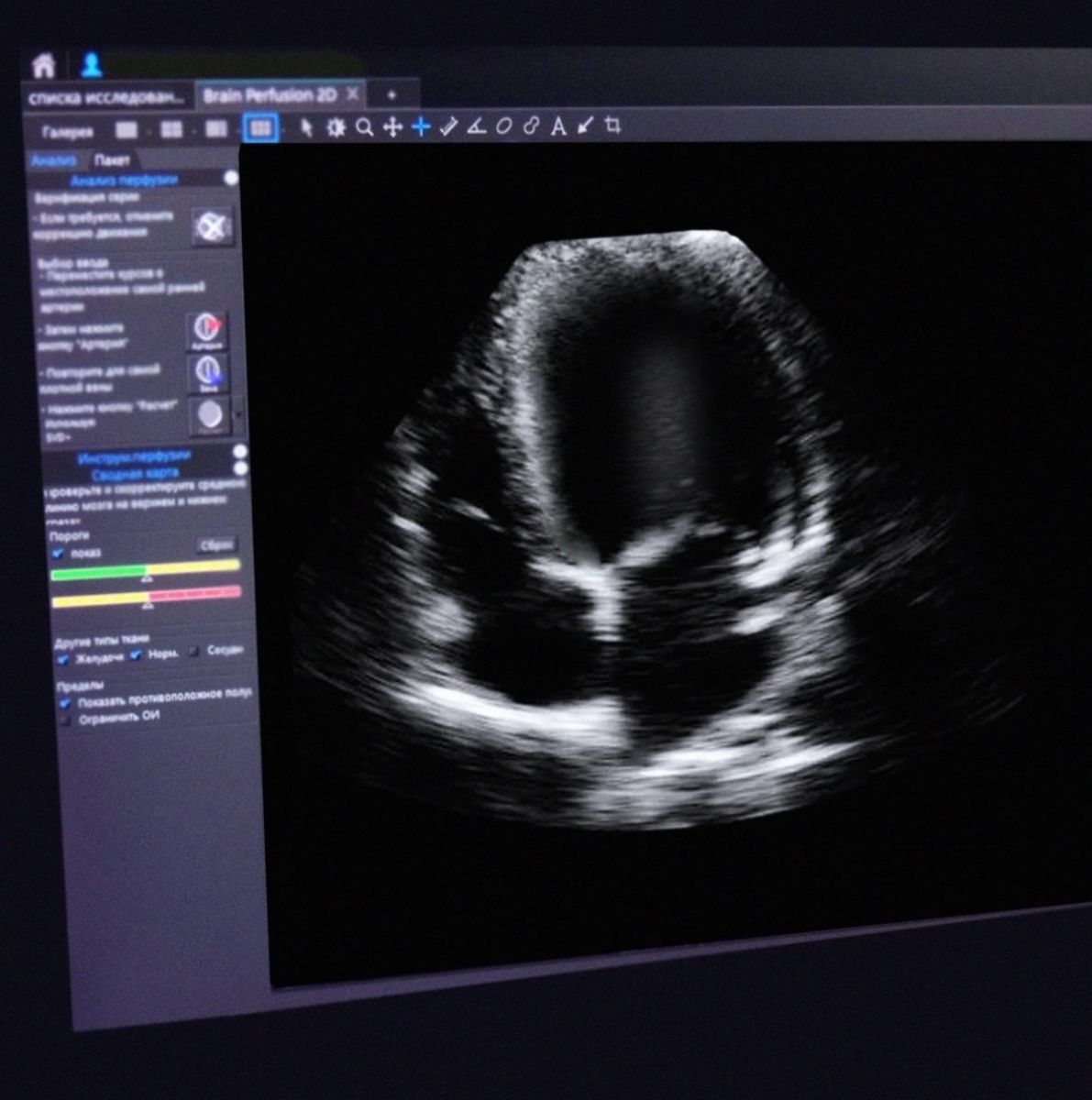Choose the angle measurement tool
Screen dimensions: 1092x1100
click(x=476, y=126)
